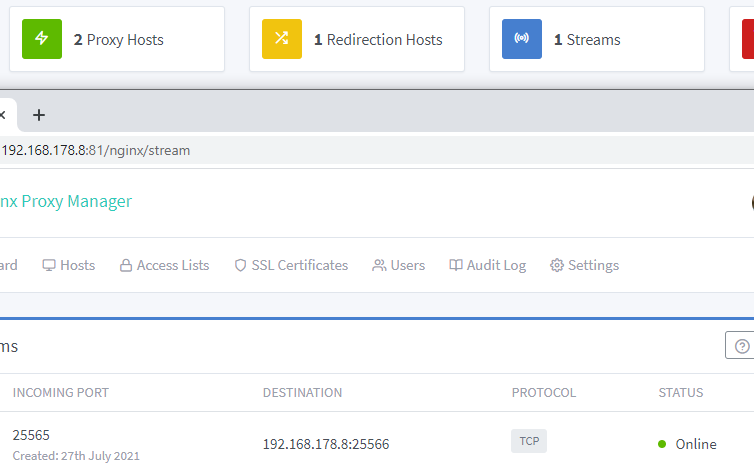Open Settings page
This screenshot has width=754, height=476.
click(x=584, y=265)
